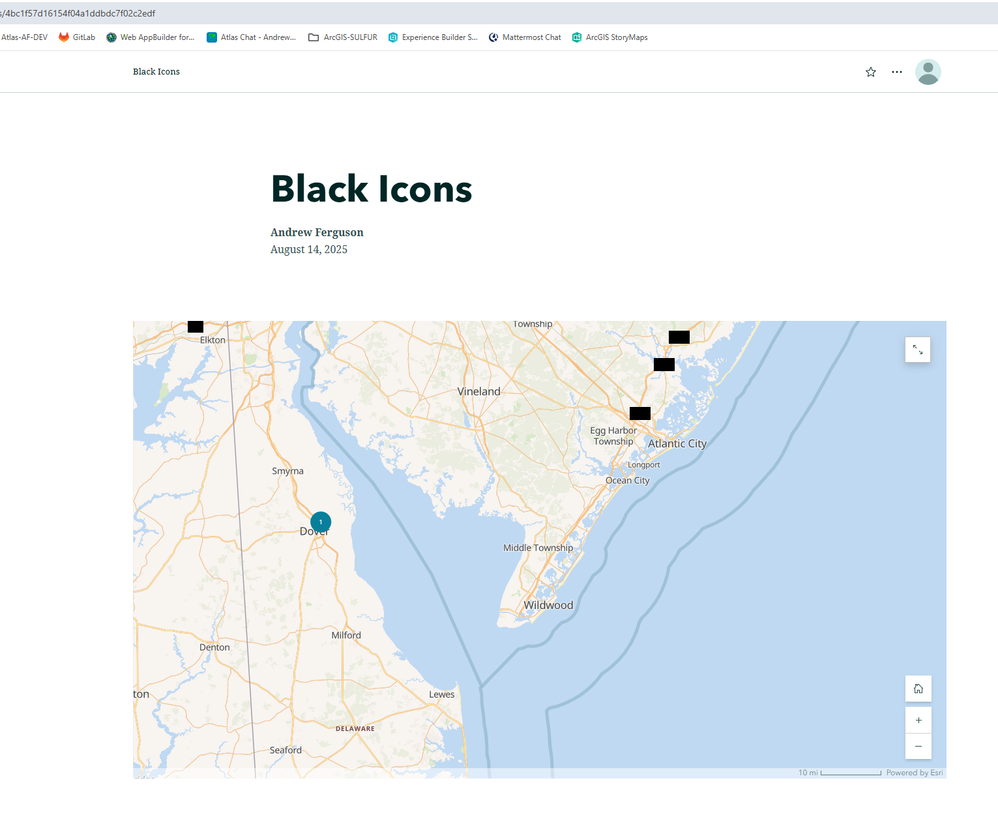
Task: Open the three-dot more options menu
Action: tap(897, 72)
